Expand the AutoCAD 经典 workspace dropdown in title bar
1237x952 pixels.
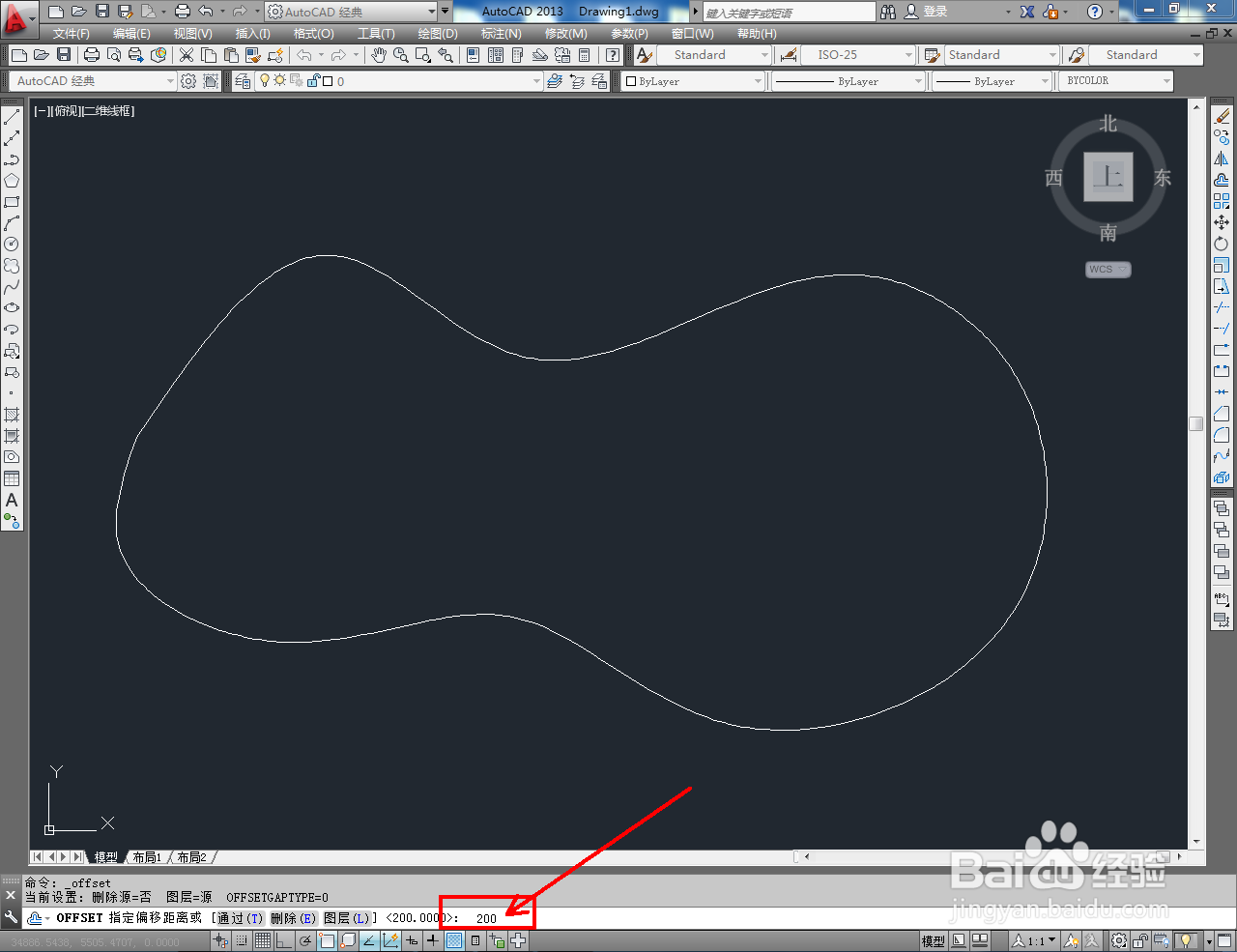(x=433, y=12)
